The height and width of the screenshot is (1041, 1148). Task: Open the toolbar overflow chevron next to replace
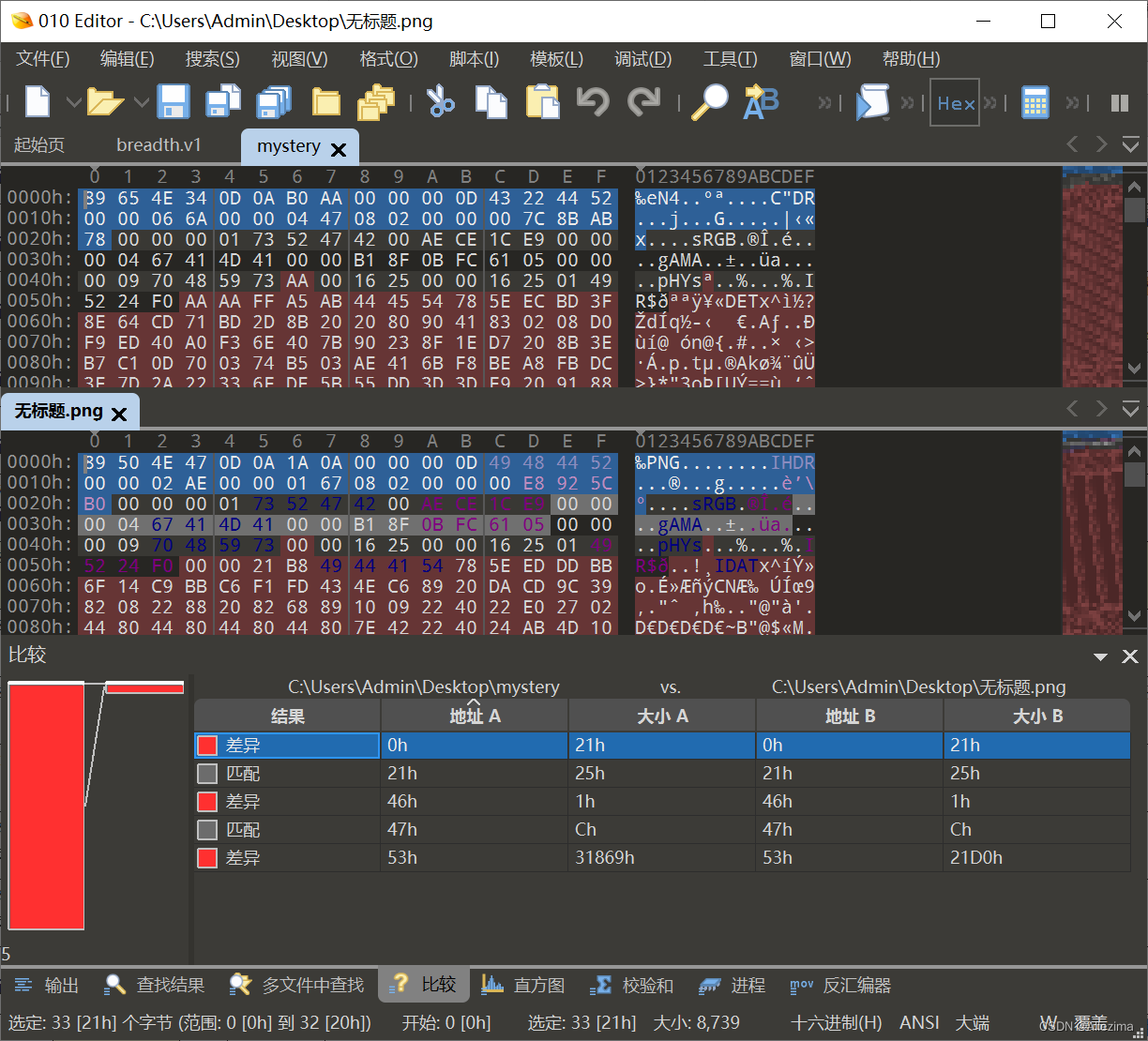pyautogui.click(x=826, y=101)
